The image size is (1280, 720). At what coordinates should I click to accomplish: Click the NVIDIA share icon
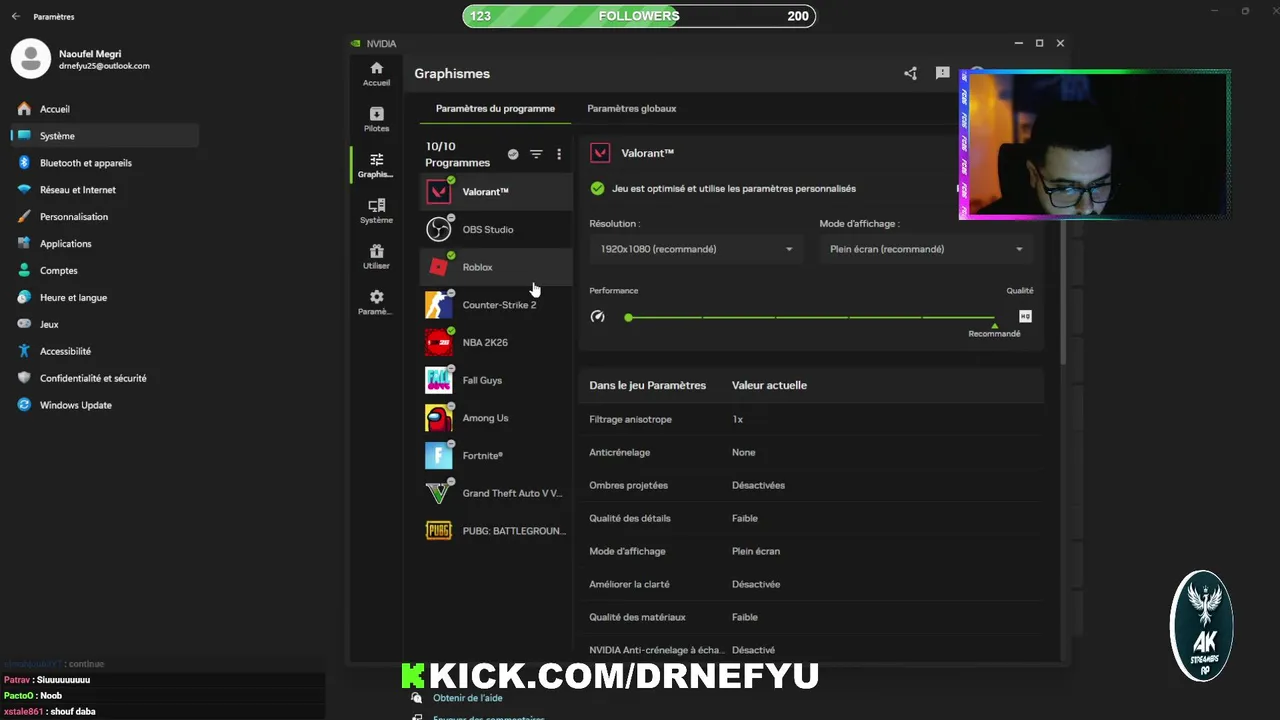(x=910, y=73)
